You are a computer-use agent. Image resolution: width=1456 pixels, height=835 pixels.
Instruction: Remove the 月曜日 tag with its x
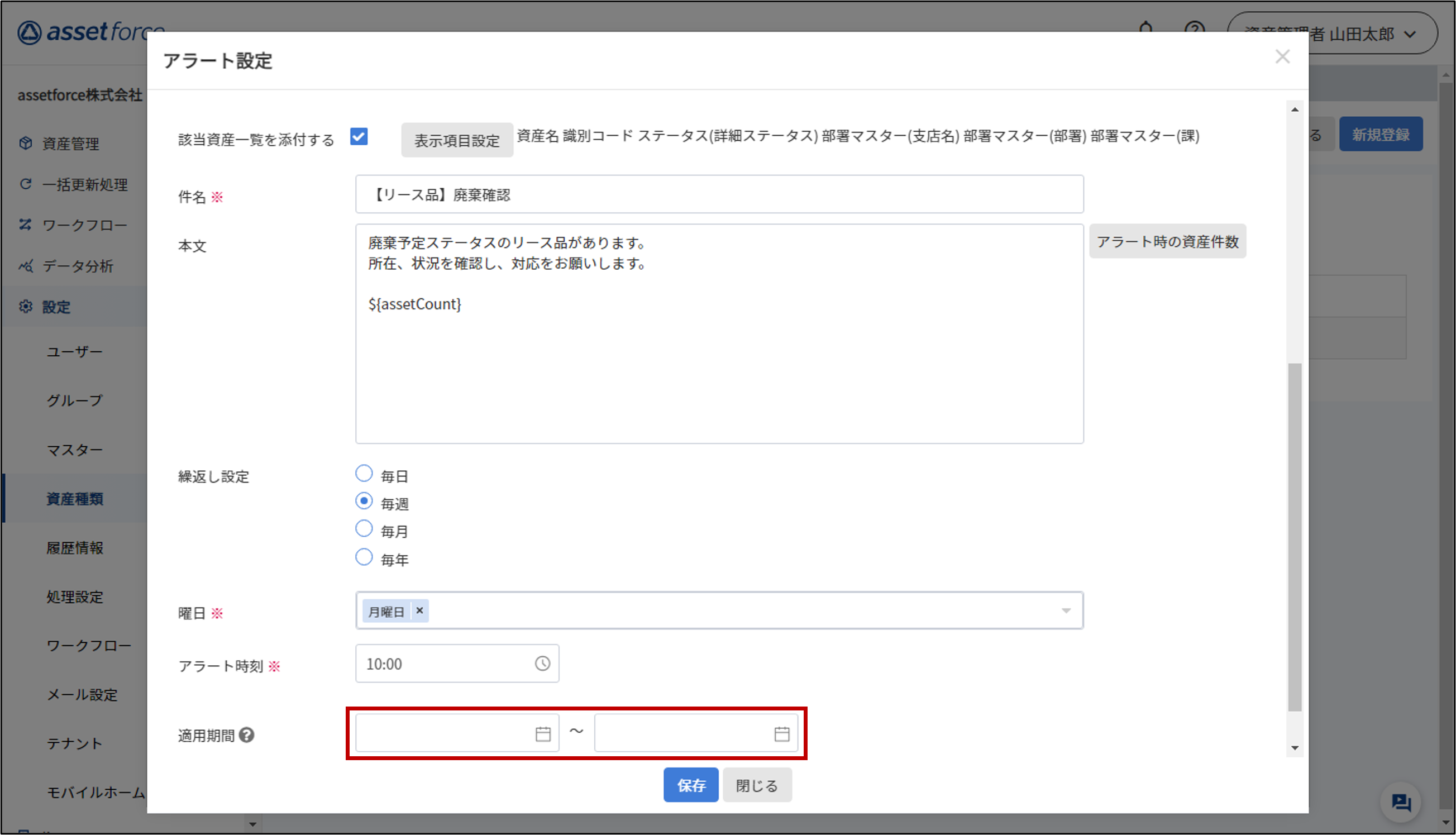420,611
